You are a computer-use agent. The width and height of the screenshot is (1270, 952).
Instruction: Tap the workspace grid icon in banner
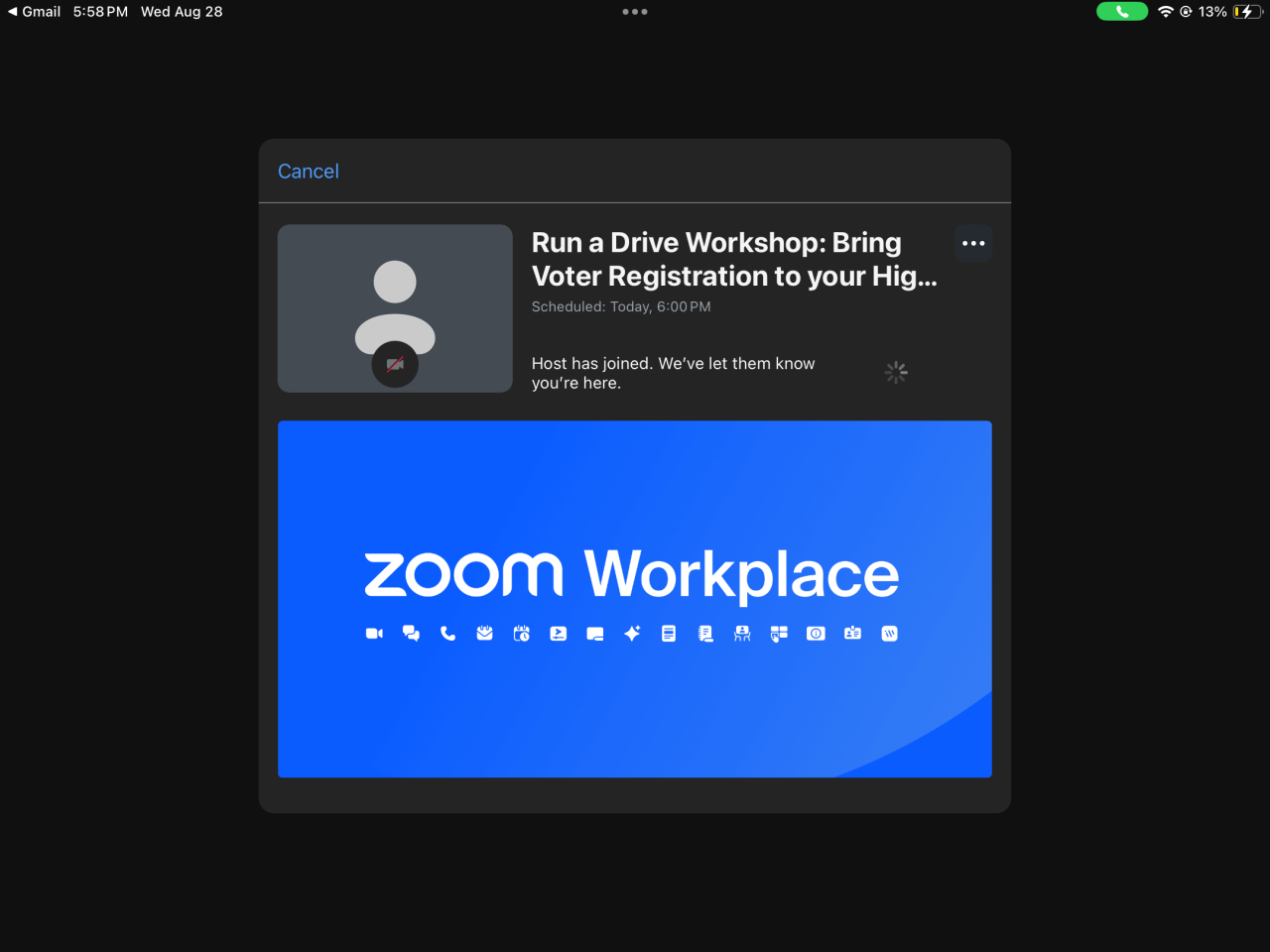pyautogui.click(x=779, y=634)
